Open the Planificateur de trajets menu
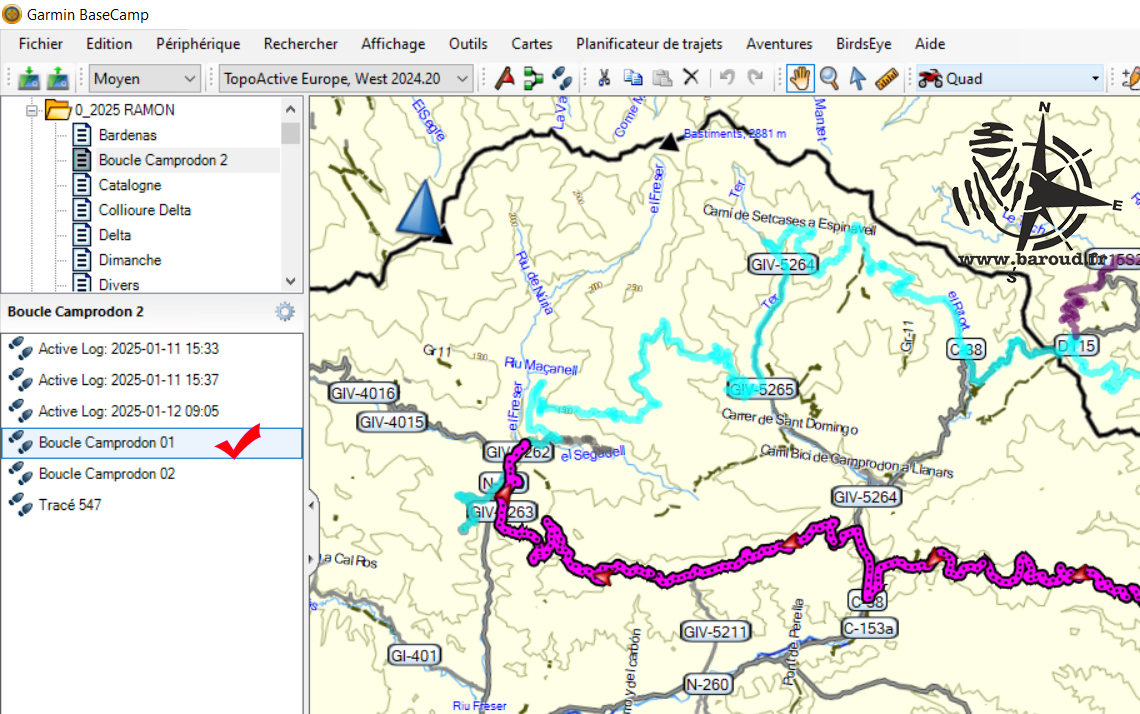The height and width of the screenshot is (714, 1140). coord(649,44)
